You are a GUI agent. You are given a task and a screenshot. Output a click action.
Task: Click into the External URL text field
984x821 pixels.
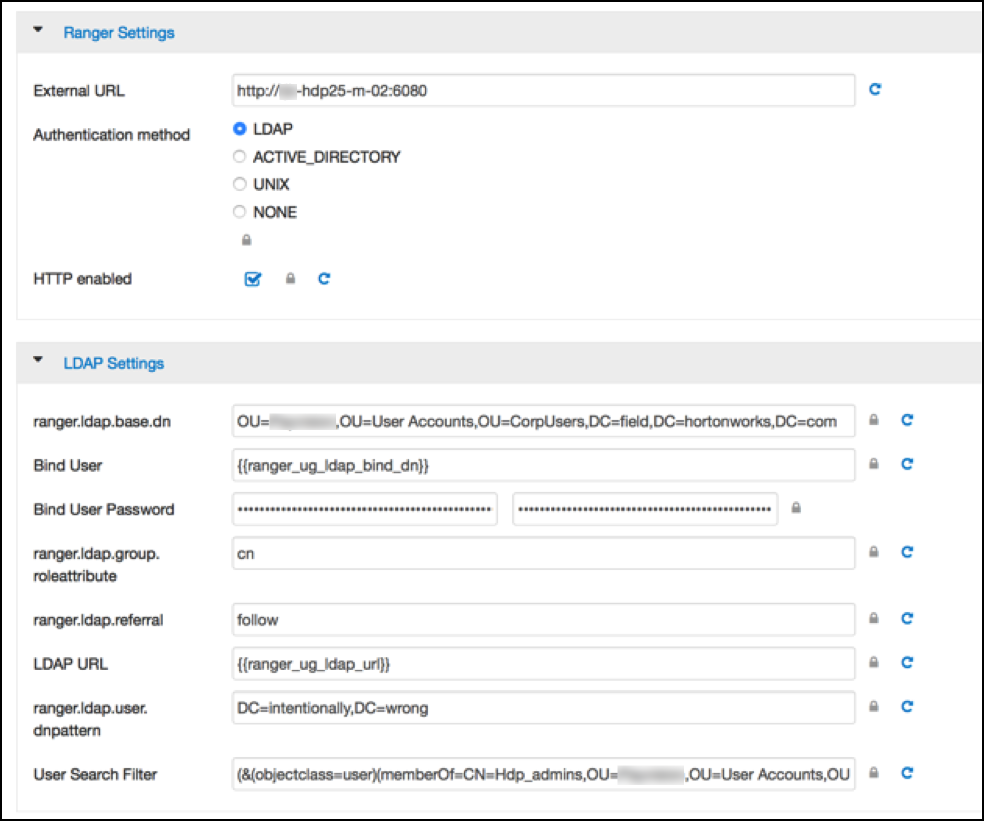pos(543,90)
